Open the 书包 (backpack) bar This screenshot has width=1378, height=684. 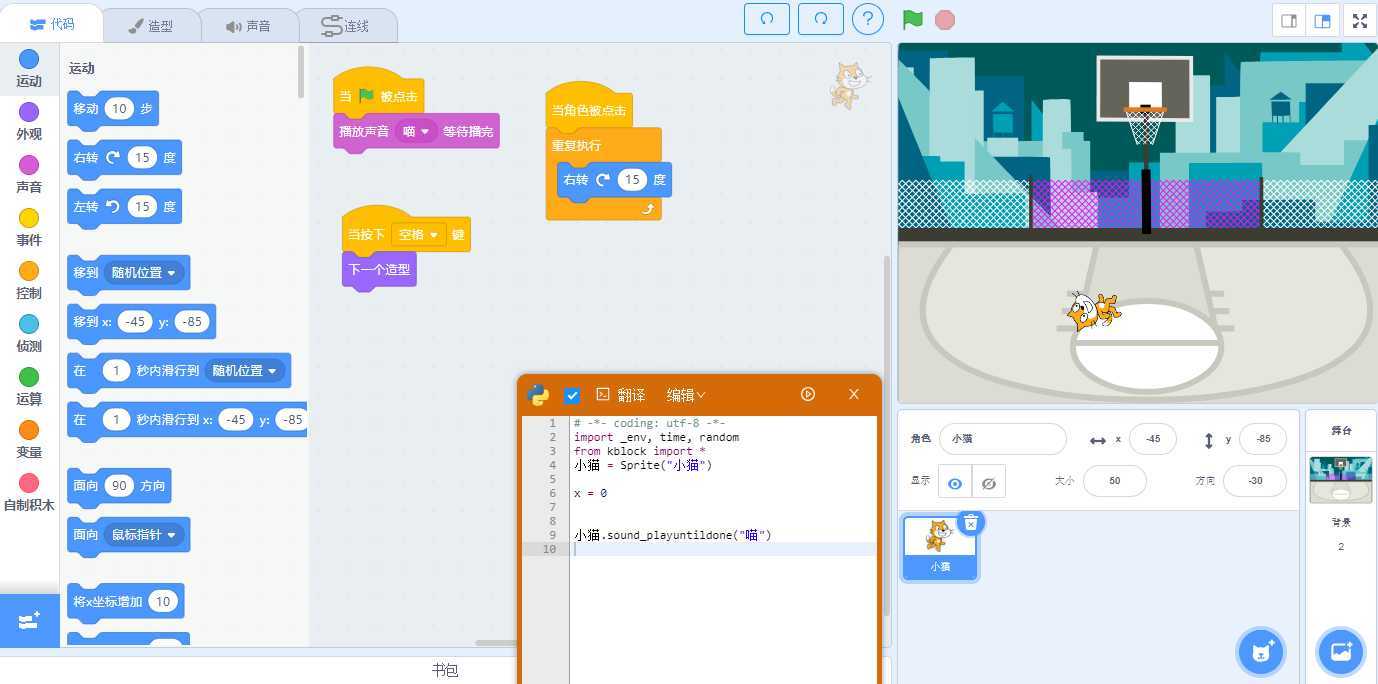pos(445,670)
